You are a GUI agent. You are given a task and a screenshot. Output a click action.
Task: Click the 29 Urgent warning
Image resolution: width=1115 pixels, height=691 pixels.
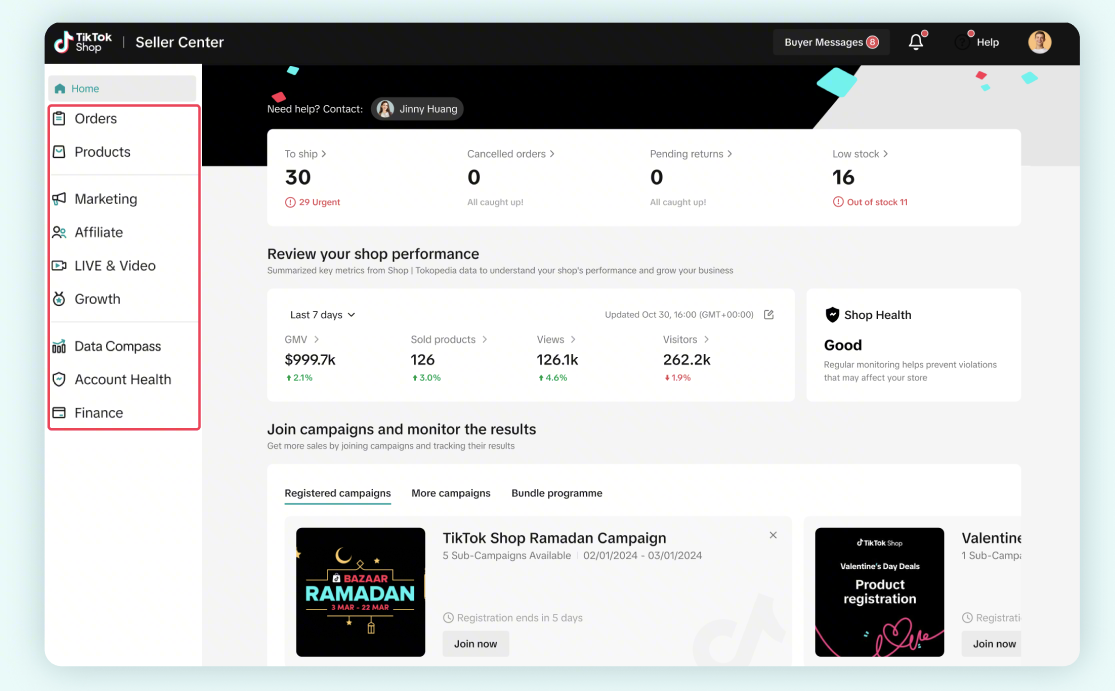[312, 202]
